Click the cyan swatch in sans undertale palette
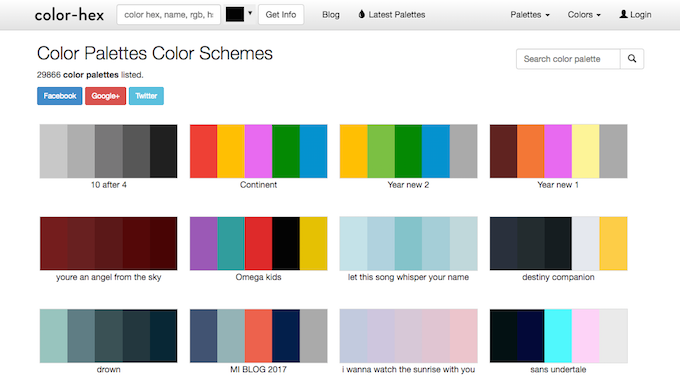The width and height of the screenshot is (680, 387). pyautogui.click(x=558, y=336)
